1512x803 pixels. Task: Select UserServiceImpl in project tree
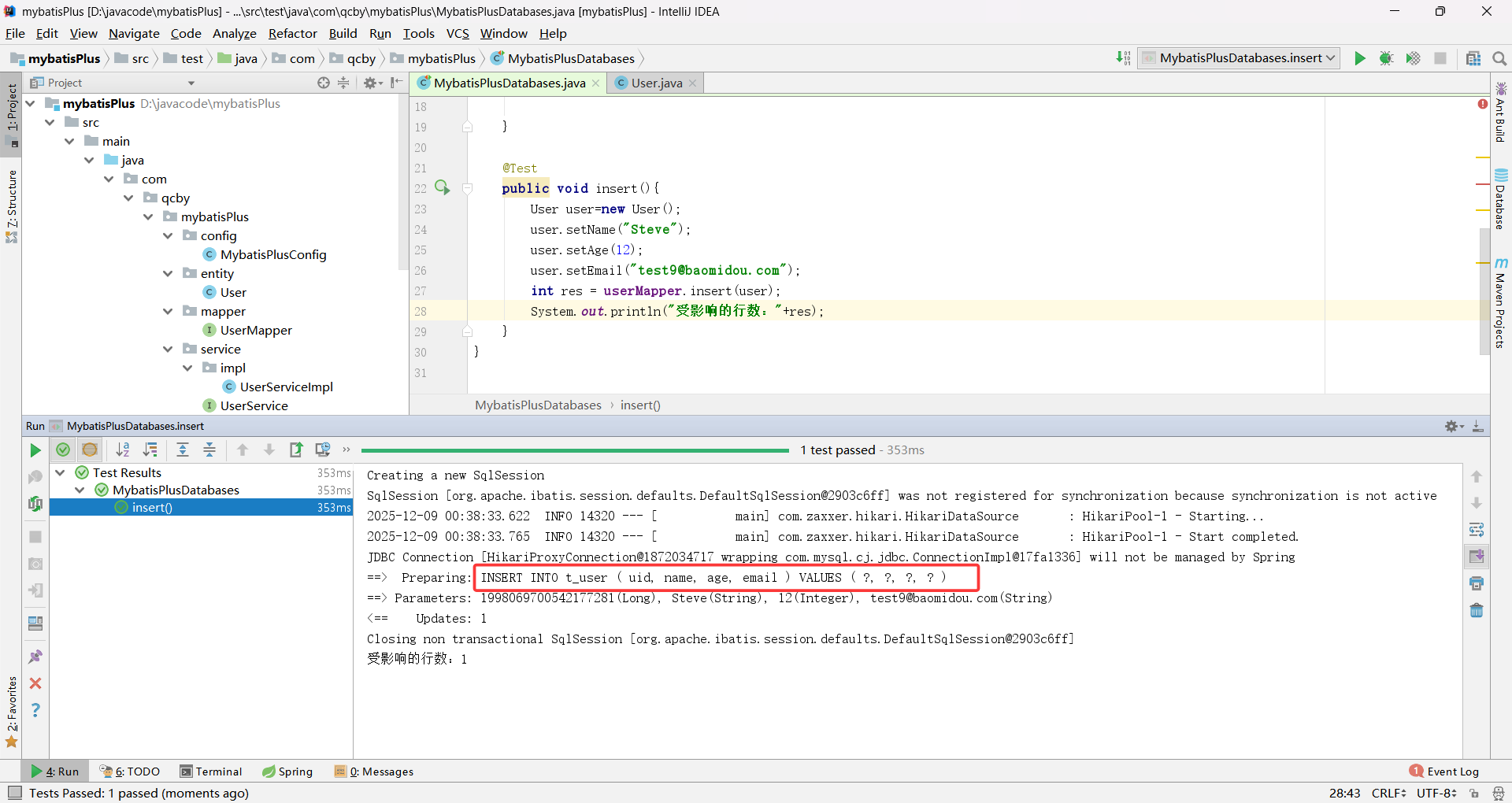[277, 387]
